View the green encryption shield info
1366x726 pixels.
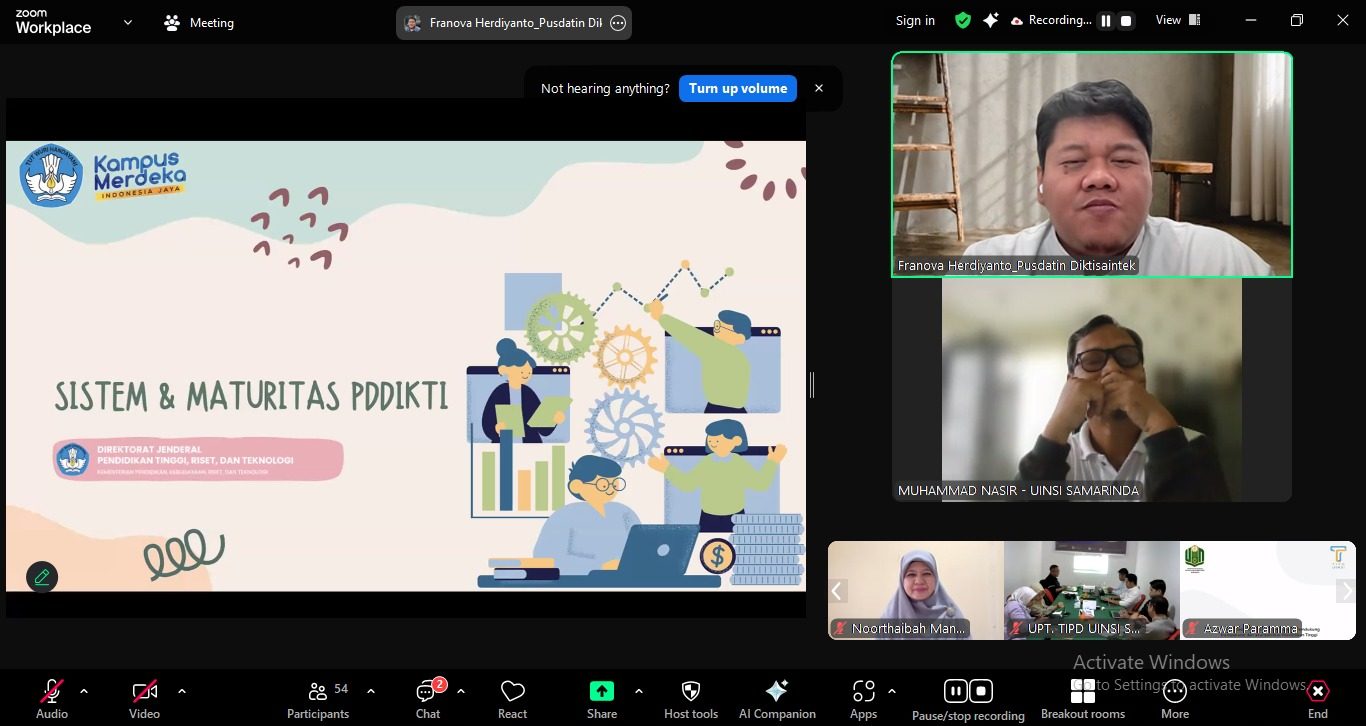(x=963, y=20)
